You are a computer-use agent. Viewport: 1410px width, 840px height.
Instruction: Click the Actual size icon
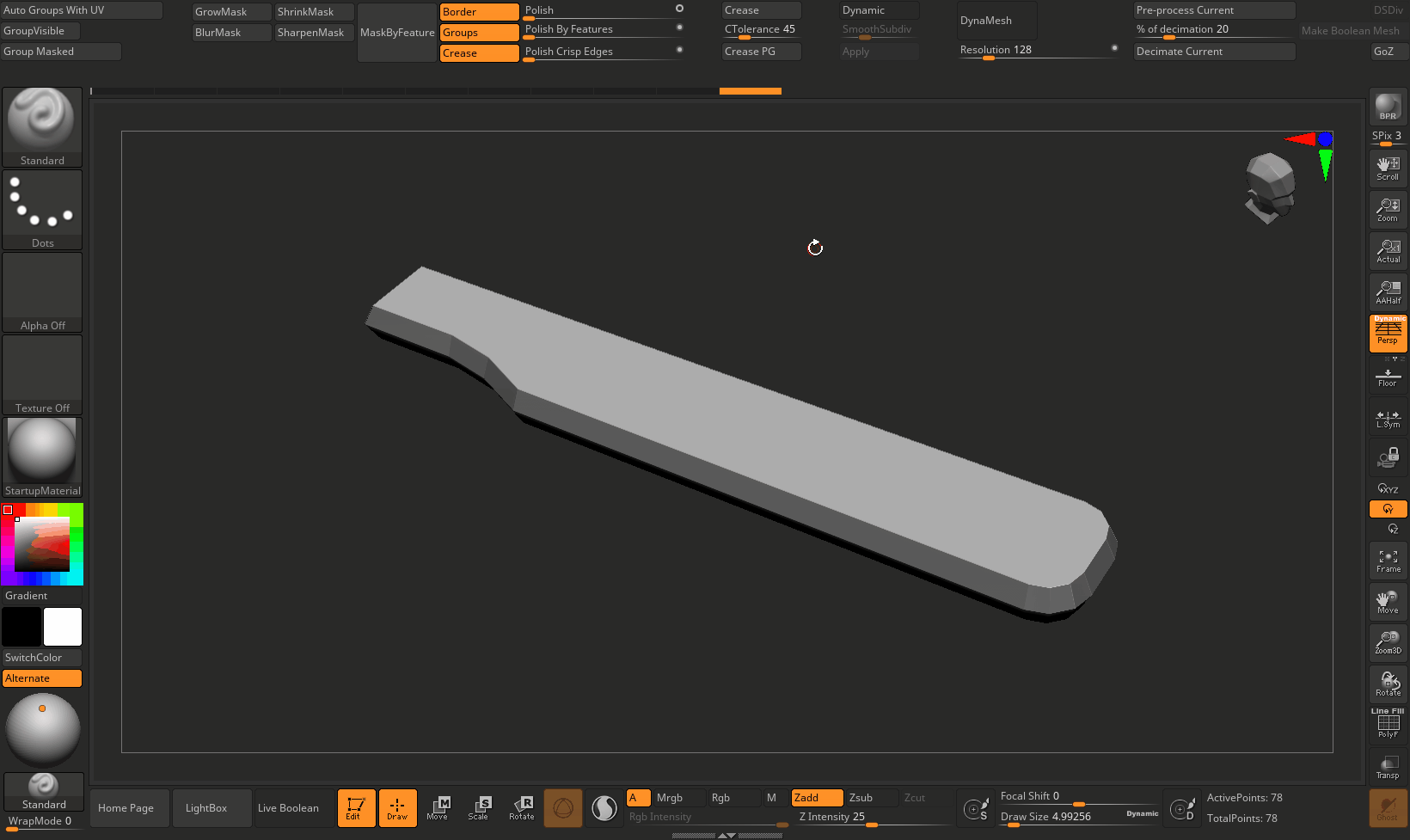pyautogui.click(x=1388, y=251)
